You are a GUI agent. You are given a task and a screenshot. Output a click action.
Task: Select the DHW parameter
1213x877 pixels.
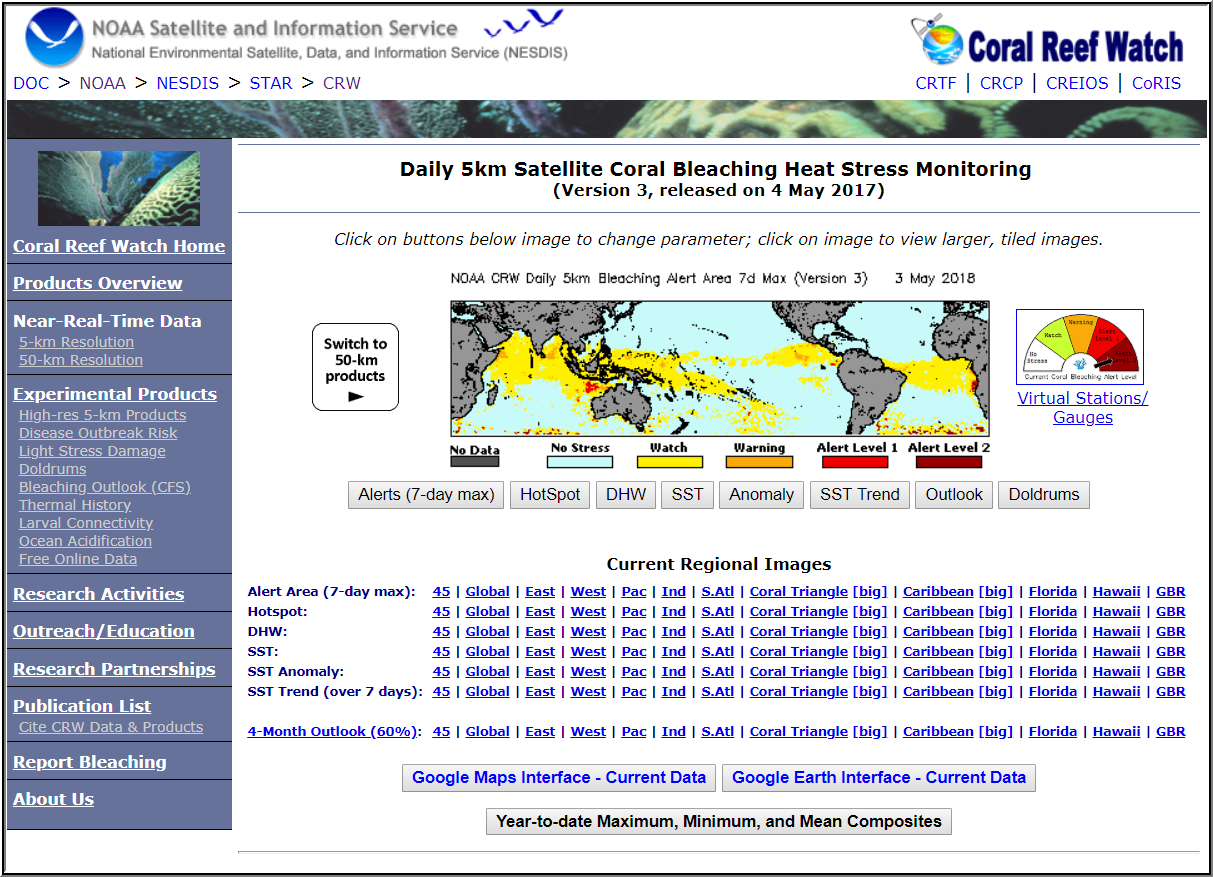625,494
